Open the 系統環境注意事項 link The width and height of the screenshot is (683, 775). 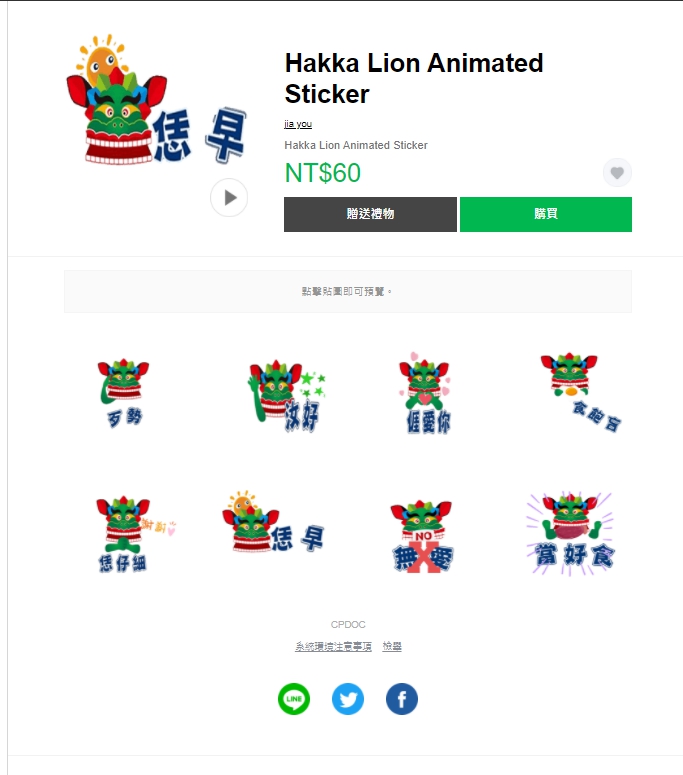(333, 646)
